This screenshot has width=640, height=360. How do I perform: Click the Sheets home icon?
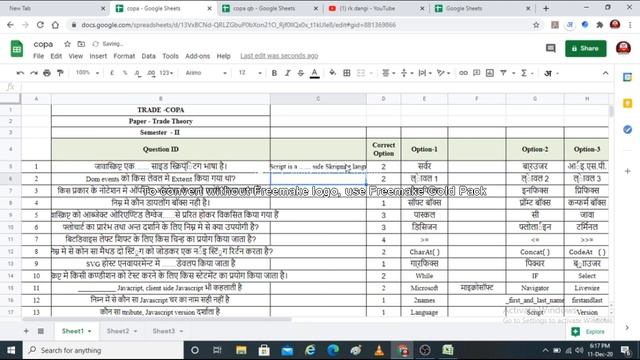[17, 49]
